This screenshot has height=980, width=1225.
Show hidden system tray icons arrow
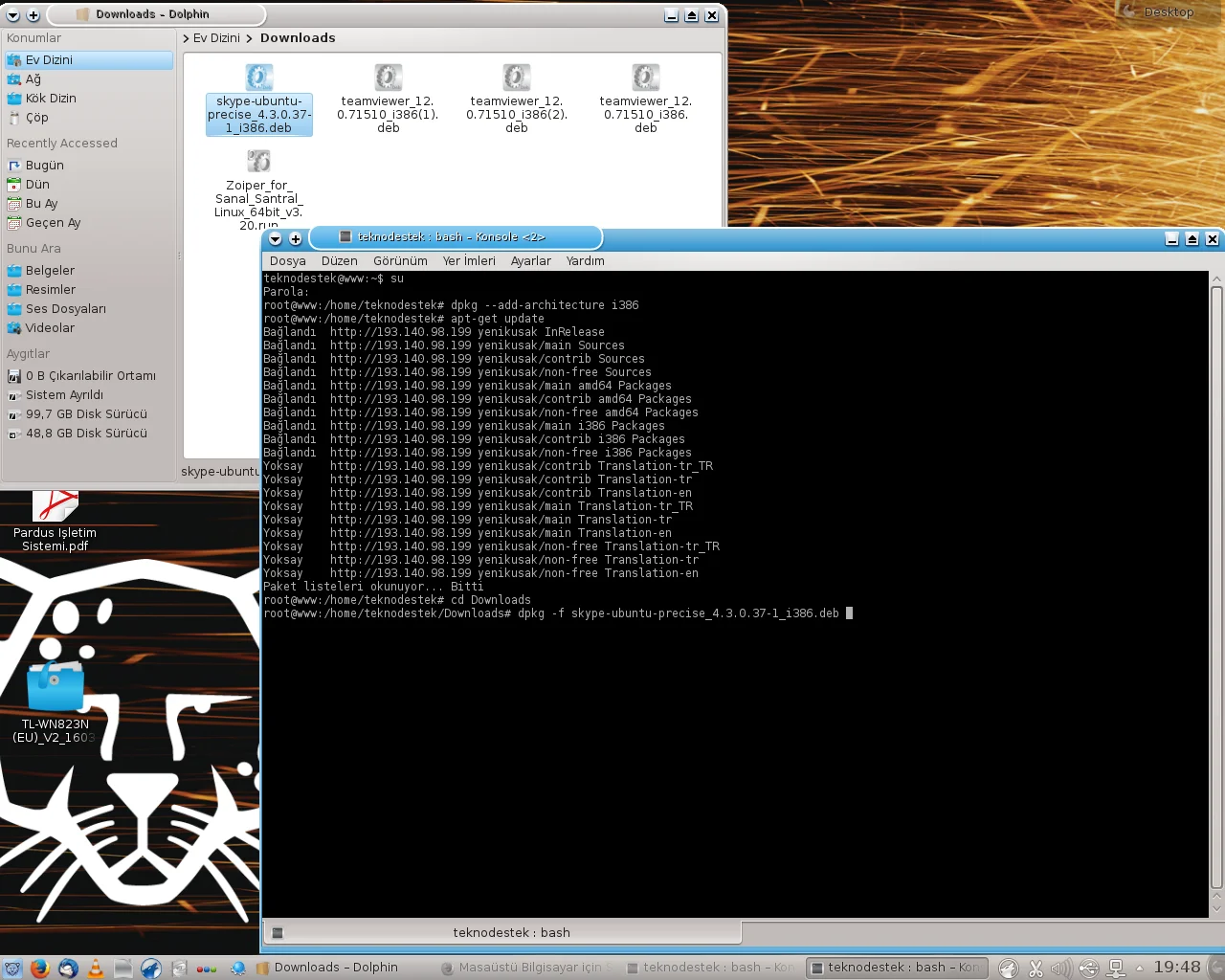coord(1139,968)
